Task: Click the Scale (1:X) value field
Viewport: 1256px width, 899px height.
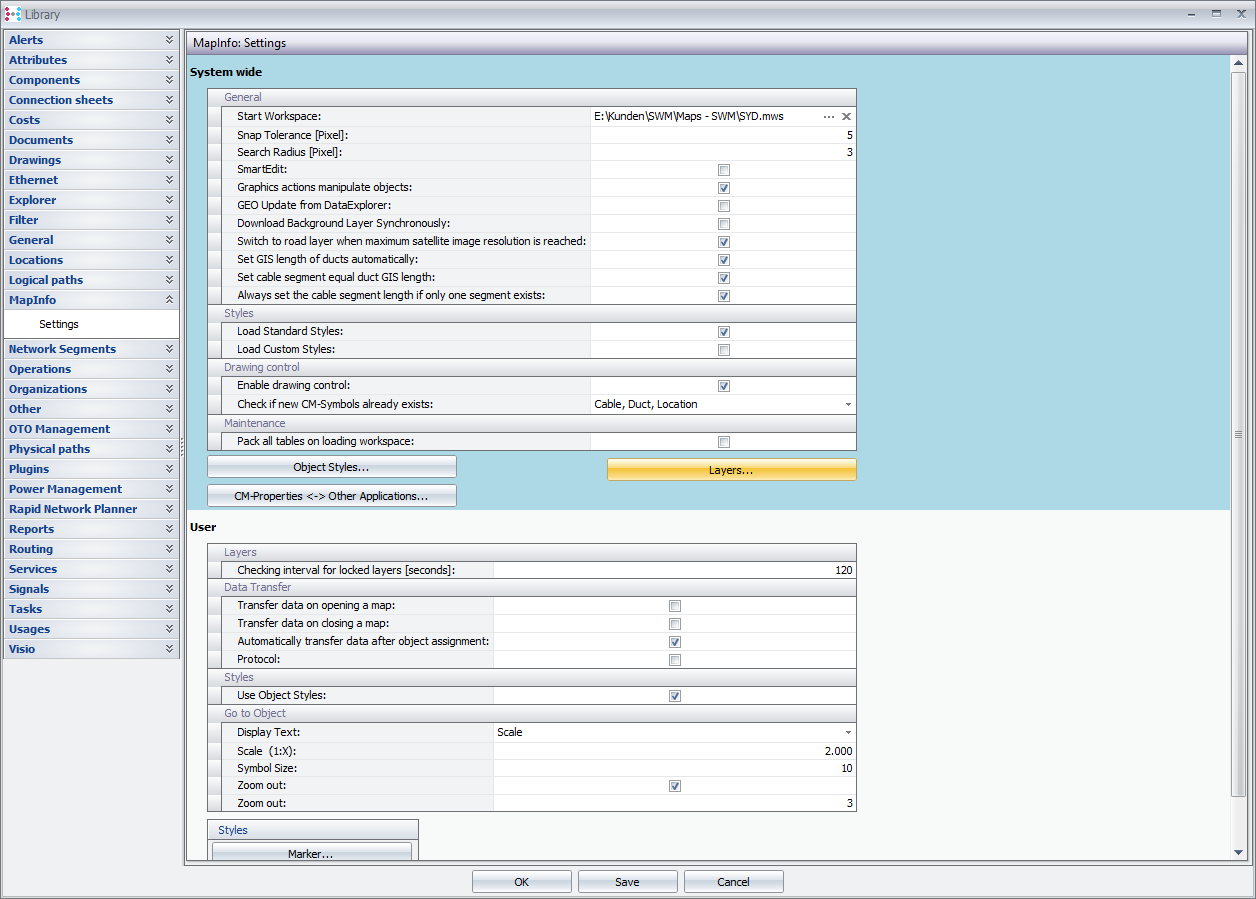Action: coord(675,750)
